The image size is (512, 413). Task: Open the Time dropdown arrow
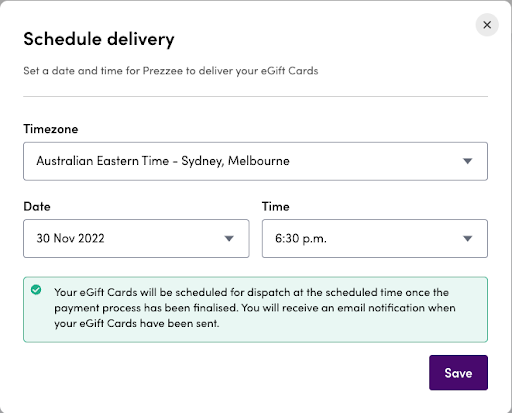coord(468,239)
